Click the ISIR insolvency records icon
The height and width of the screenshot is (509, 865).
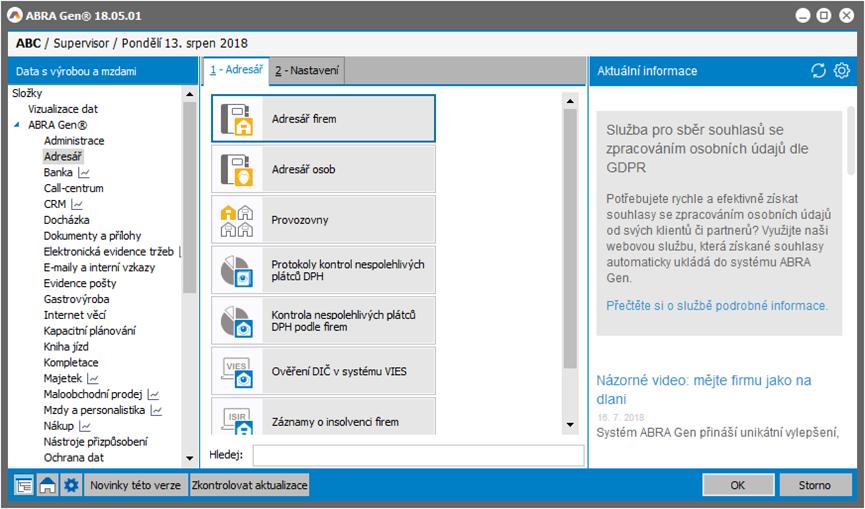[237, 420]
